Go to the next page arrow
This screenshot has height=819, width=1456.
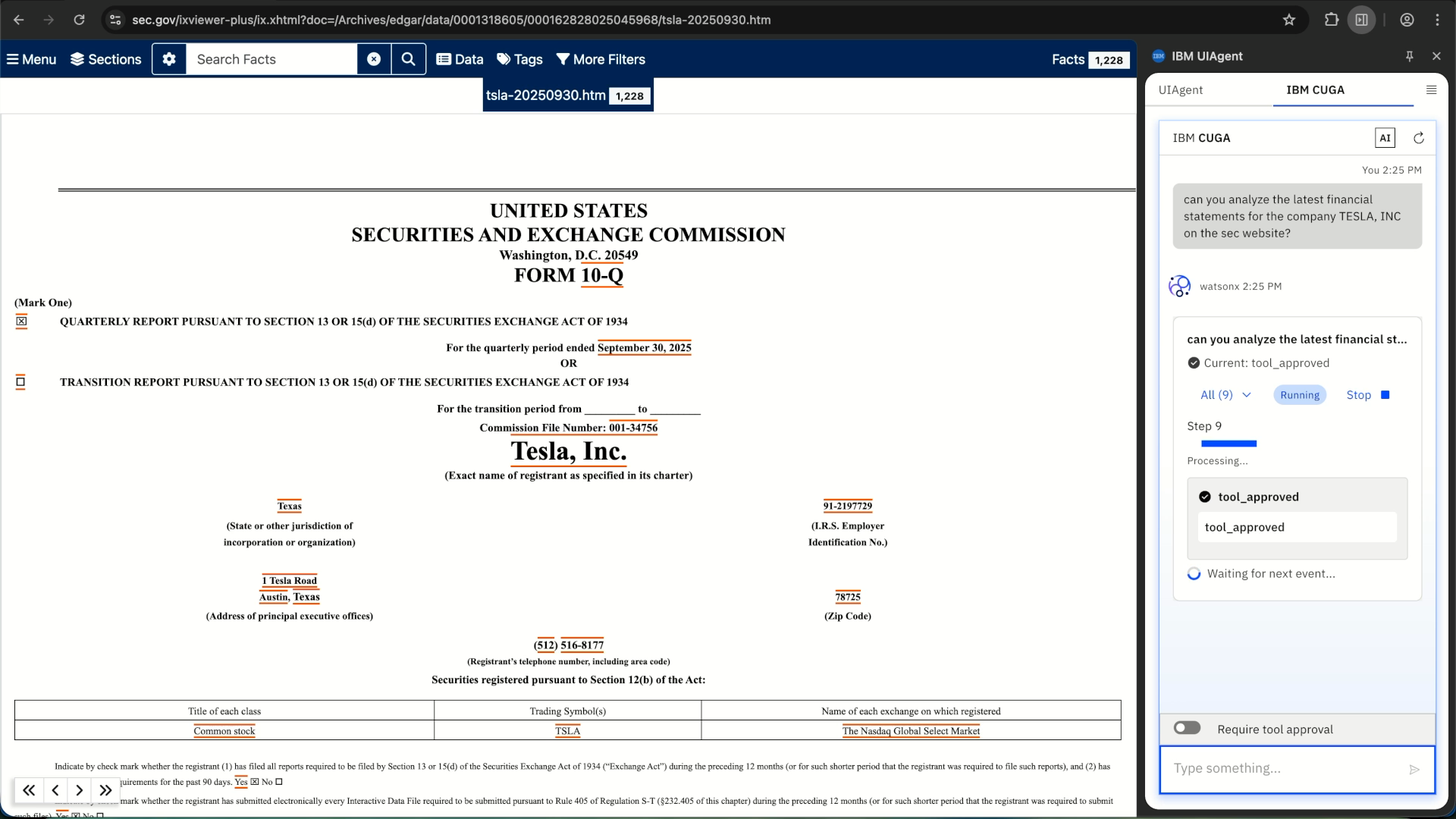tap(80, 791)
